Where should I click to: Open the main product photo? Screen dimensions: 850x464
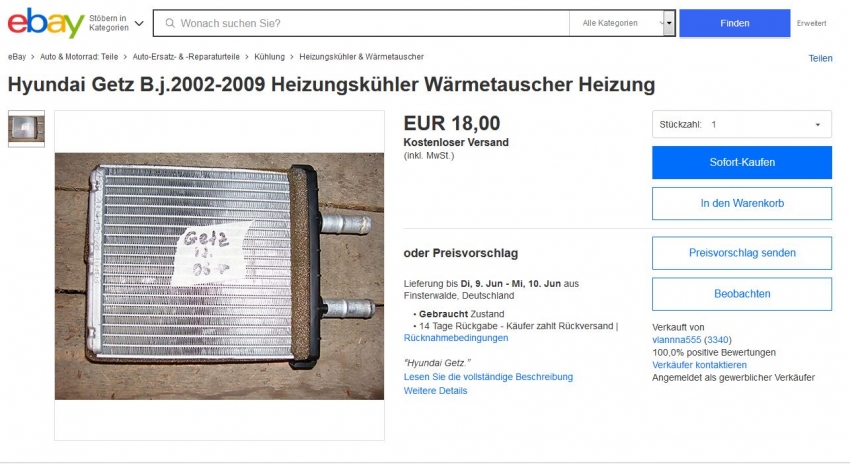pos(219,276)
